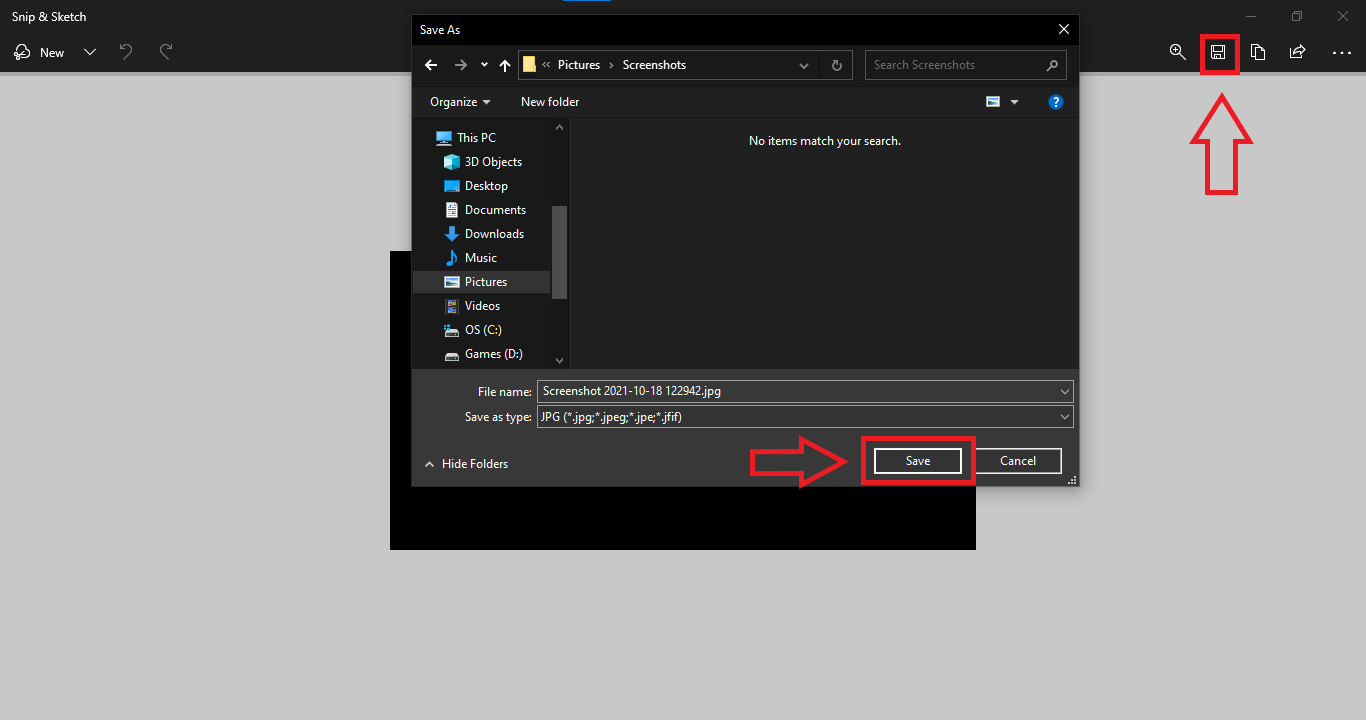
Task: Expand the New snip dropdown chevron
Action: [90, 52]
